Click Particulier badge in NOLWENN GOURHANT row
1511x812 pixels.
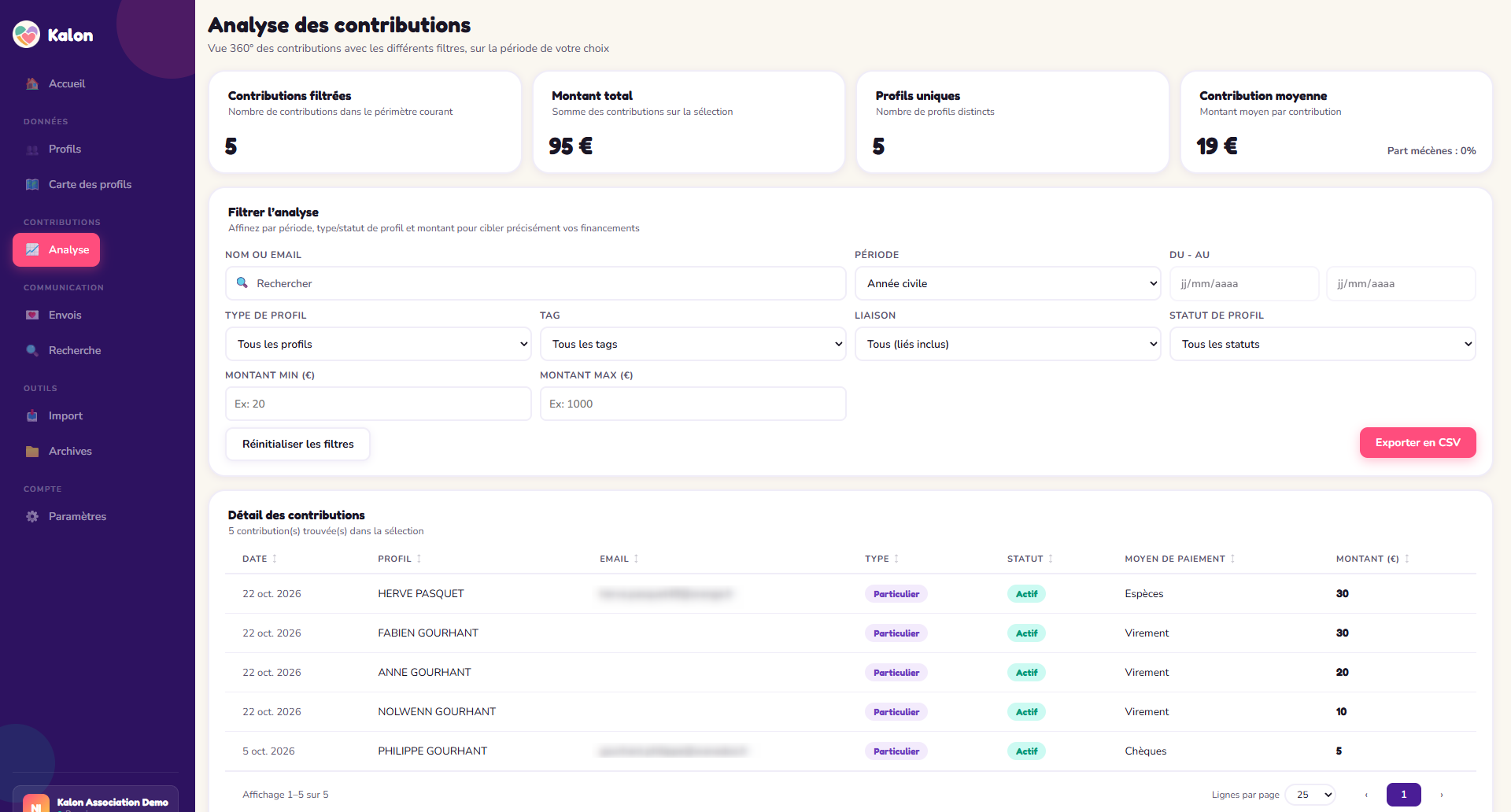896,712
